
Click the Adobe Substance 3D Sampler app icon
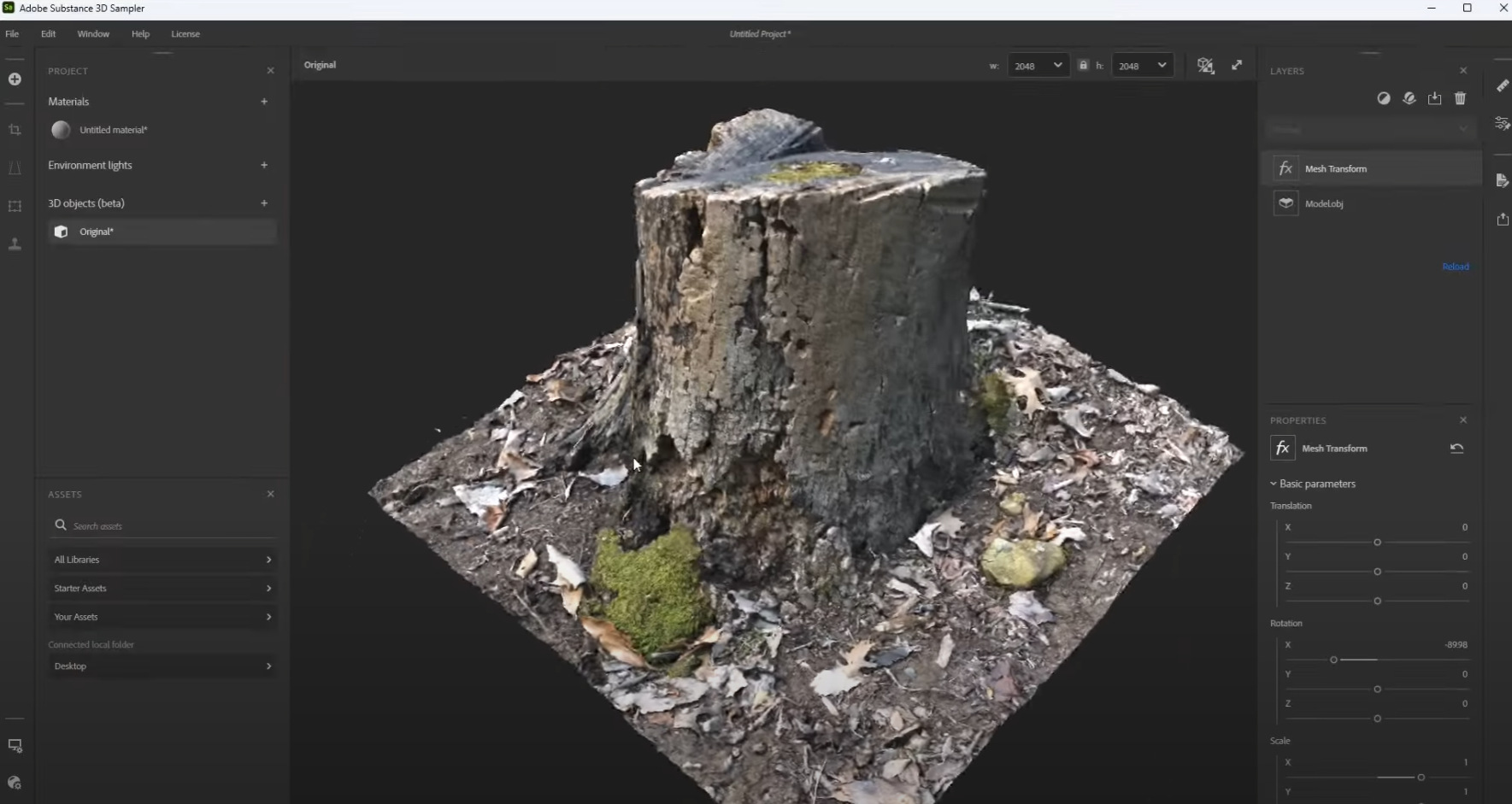[x=9, y=8]
